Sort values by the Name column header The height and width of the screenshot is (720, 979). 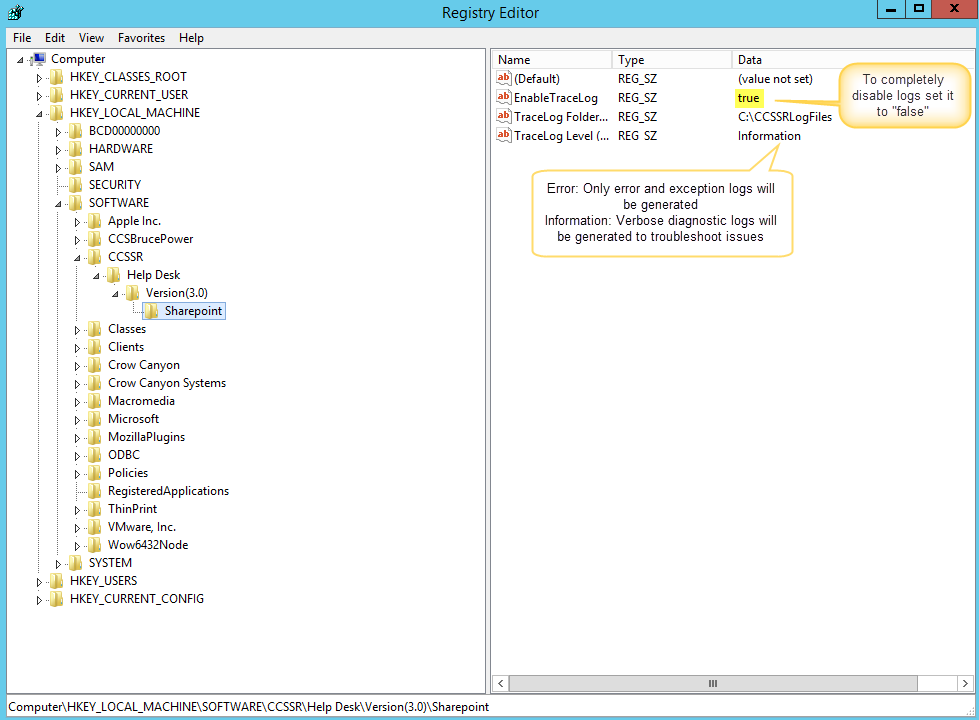551,60
